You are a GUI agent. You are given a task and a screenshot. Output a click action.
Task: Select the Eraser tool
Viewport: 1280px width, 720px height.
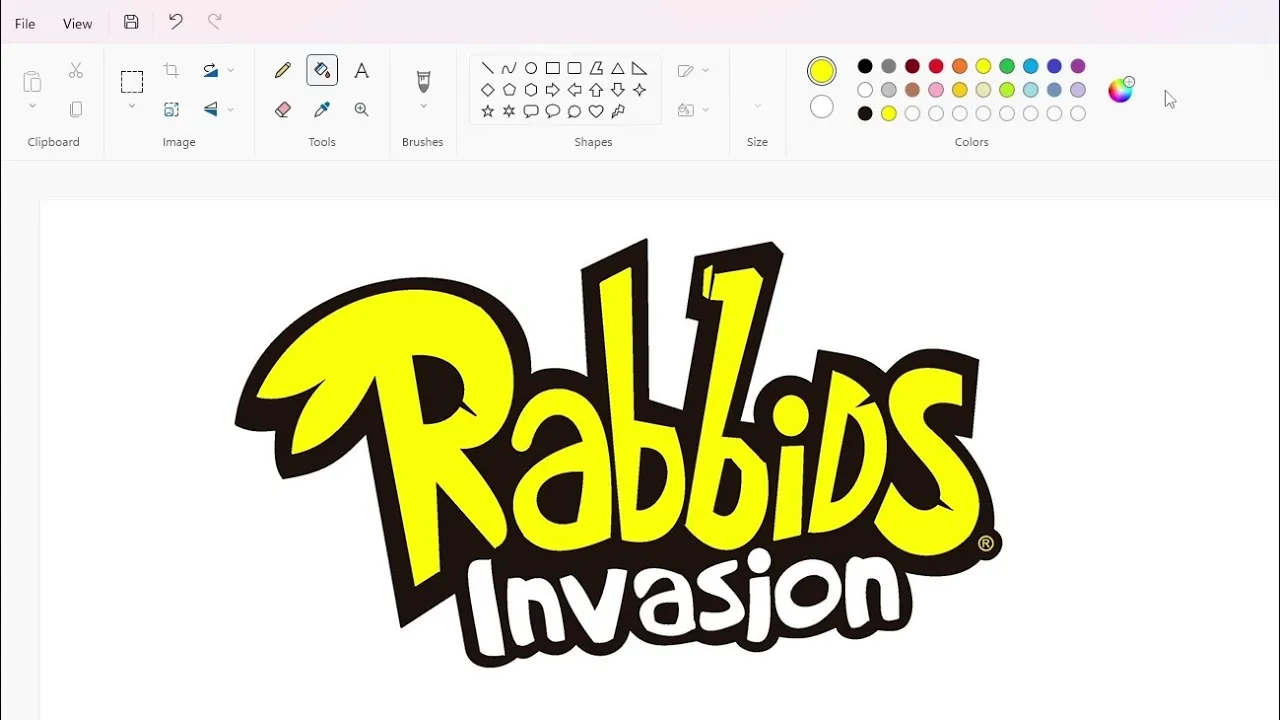[x=283, y=109]
